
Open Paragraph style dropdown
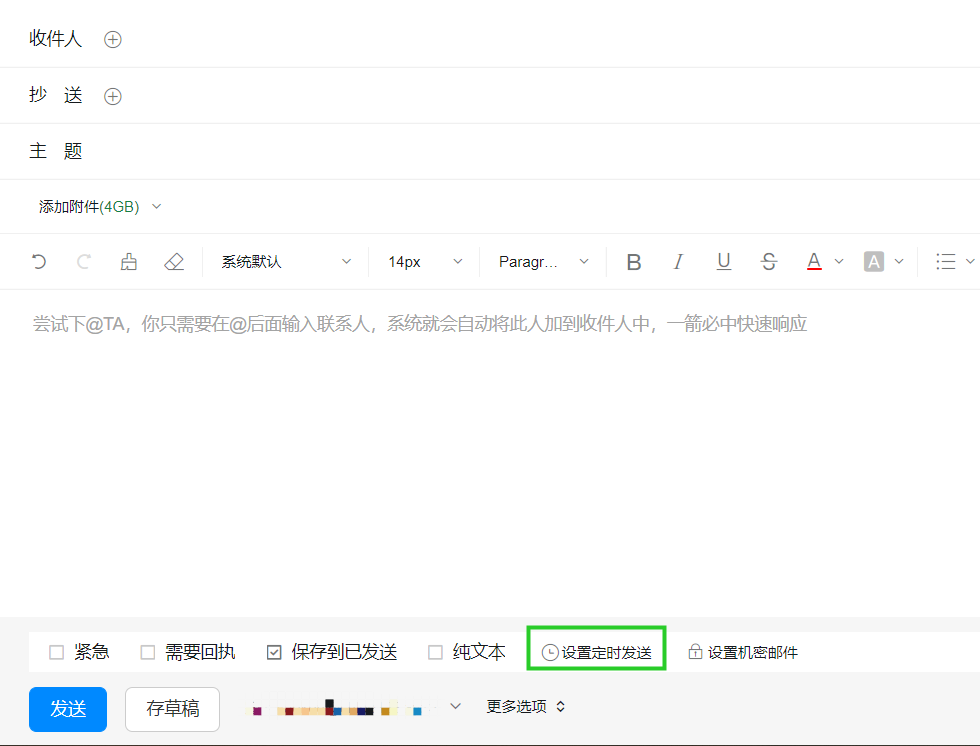543,262
